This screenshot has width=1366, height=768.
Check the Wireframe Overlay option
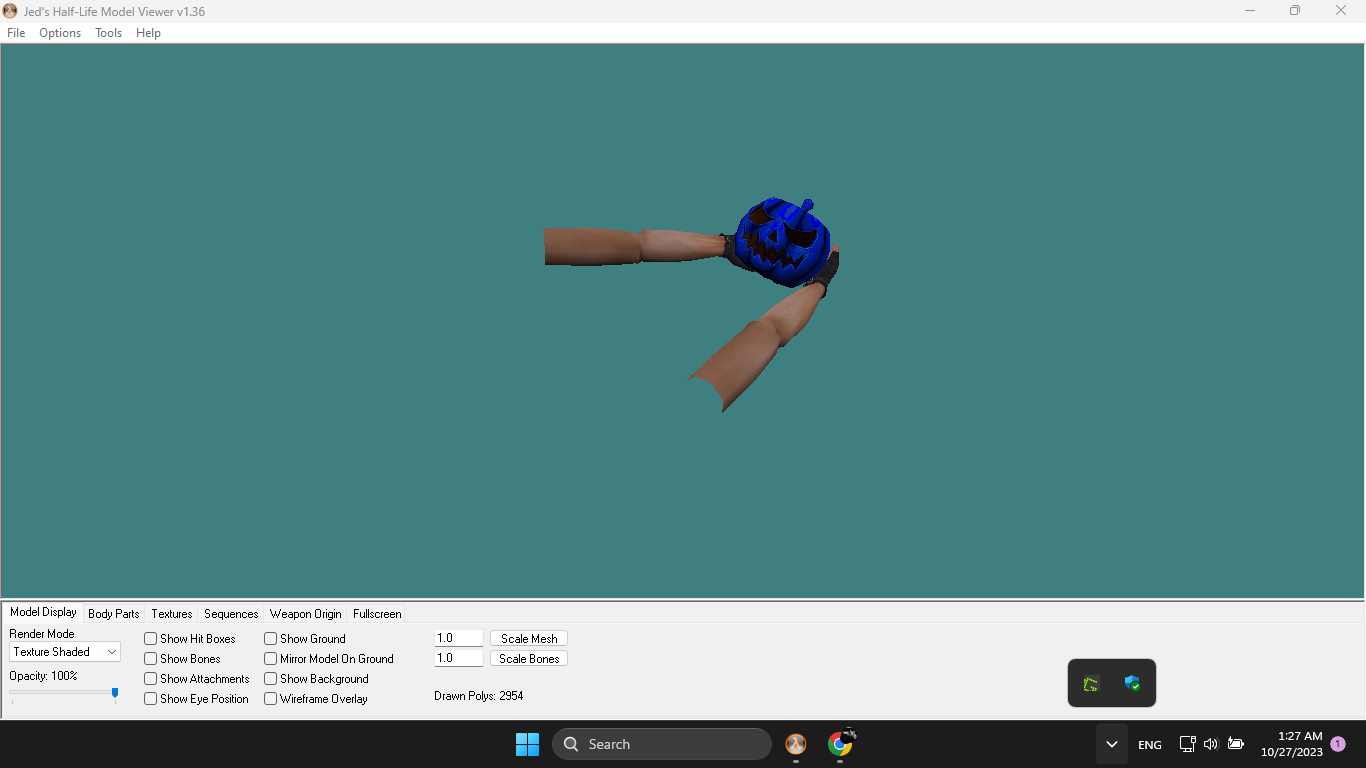(271, 699)
